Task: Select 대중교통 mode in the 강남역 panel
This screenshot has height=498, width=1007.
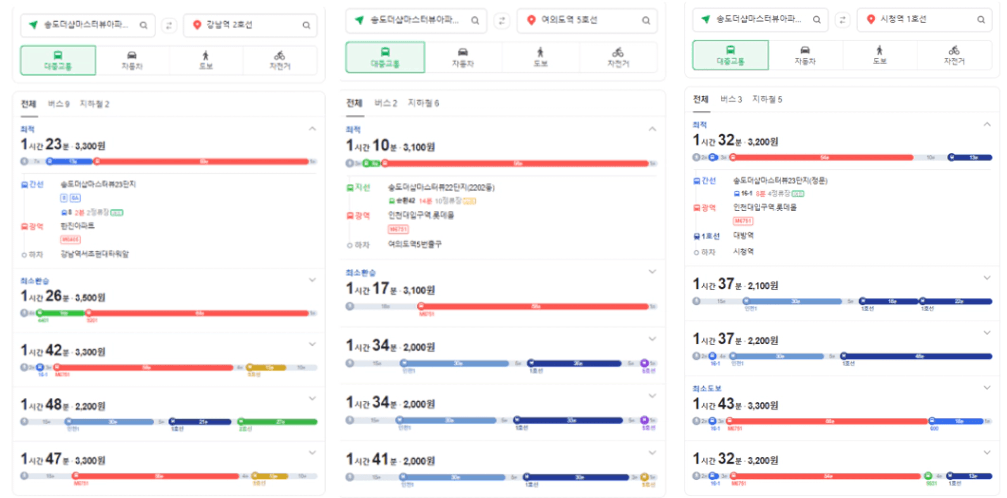Action: coord(58,60)
